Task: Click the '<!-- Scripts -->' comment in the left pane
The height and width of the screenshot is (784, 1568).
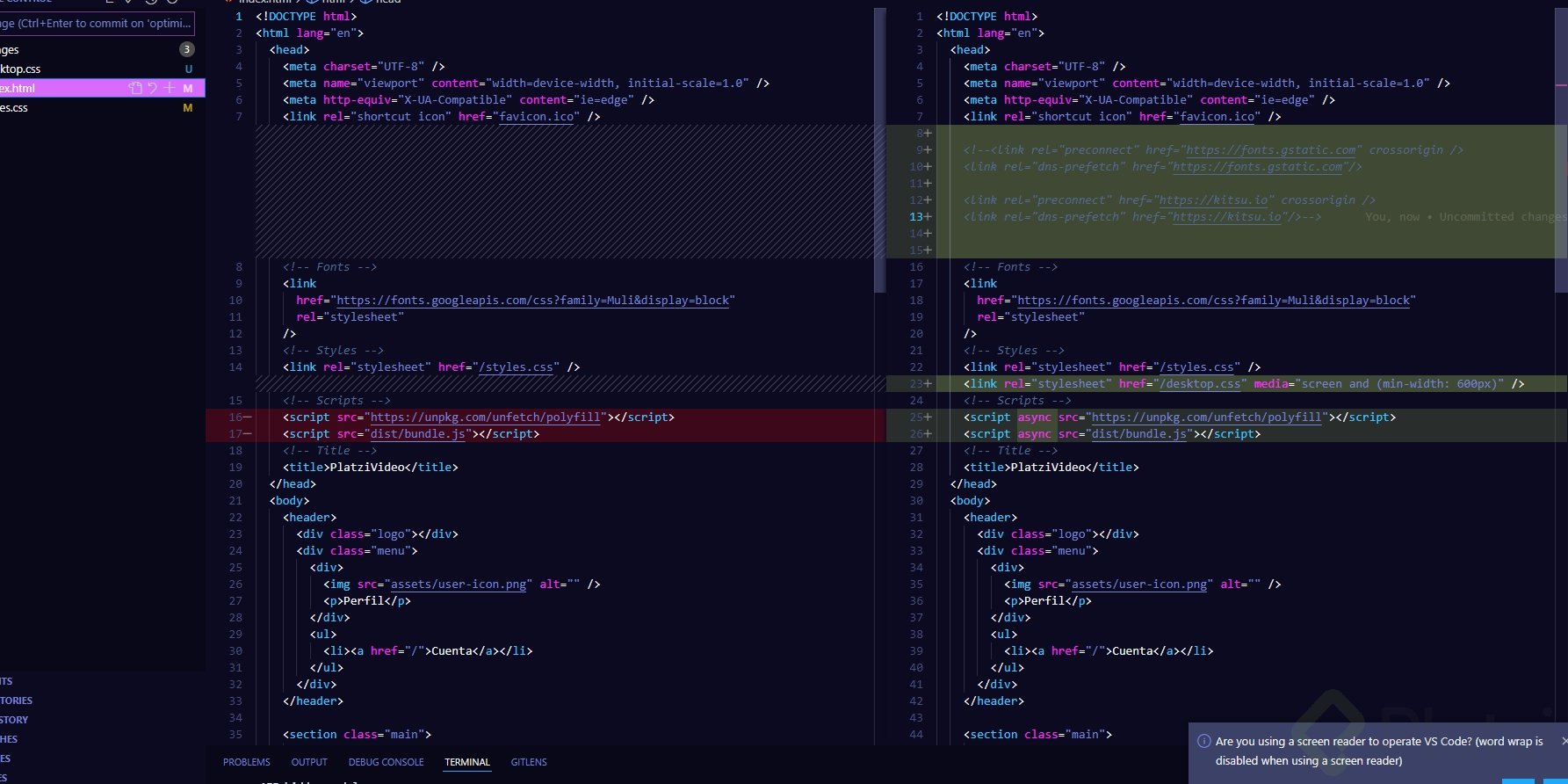Action: coord(336,400)
